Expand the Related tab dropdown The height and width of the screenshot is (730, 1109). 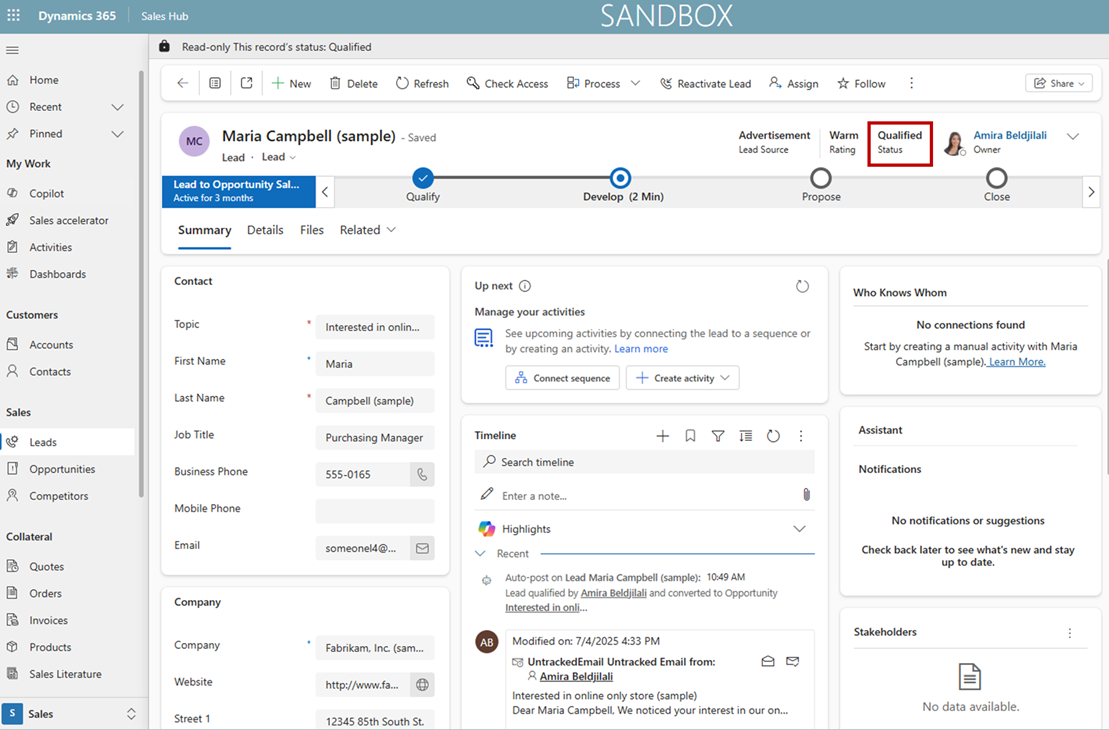368,230
